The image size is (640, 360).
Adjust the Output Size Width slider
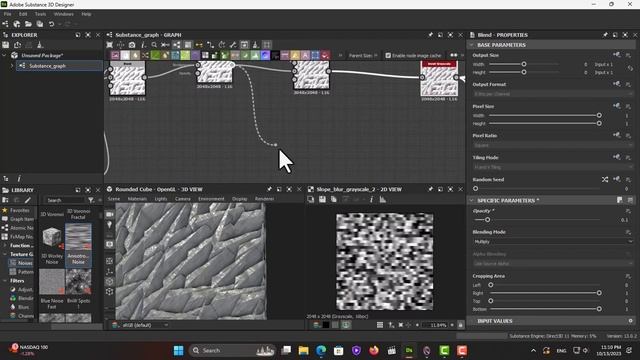tap(524, 64)
